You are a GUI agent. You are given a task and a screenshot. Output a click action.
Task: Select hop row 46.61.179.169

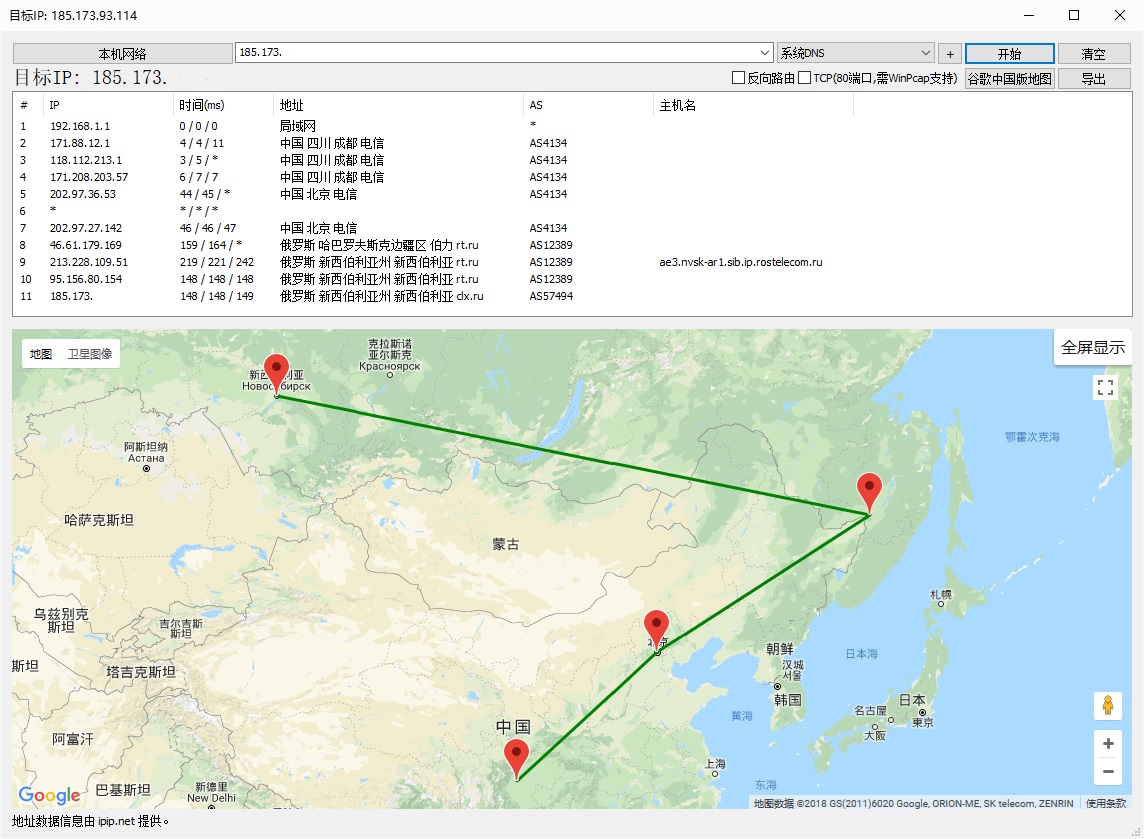coord(572,245)
